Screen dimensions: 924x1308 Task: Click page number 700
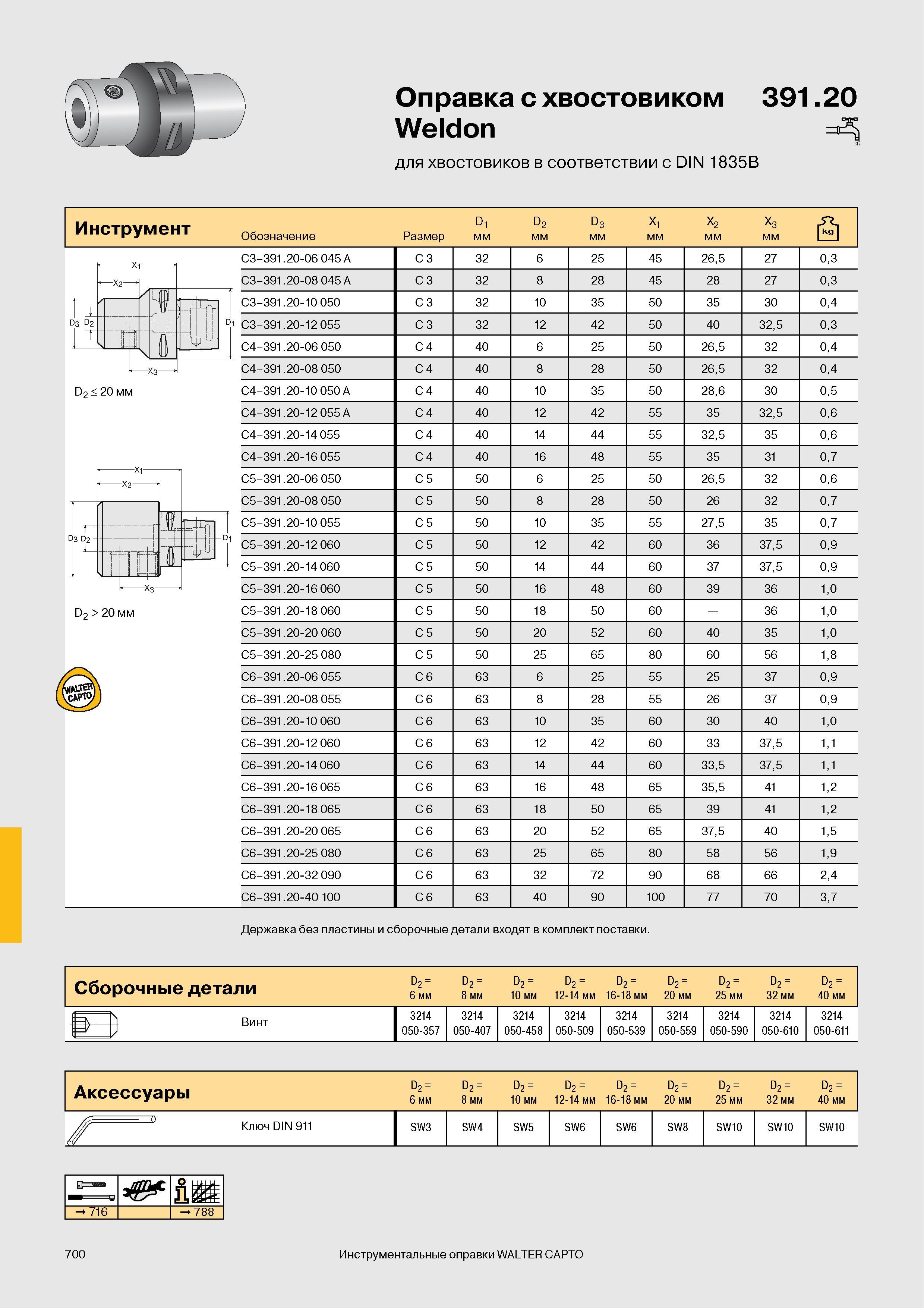coord(75,1254)
